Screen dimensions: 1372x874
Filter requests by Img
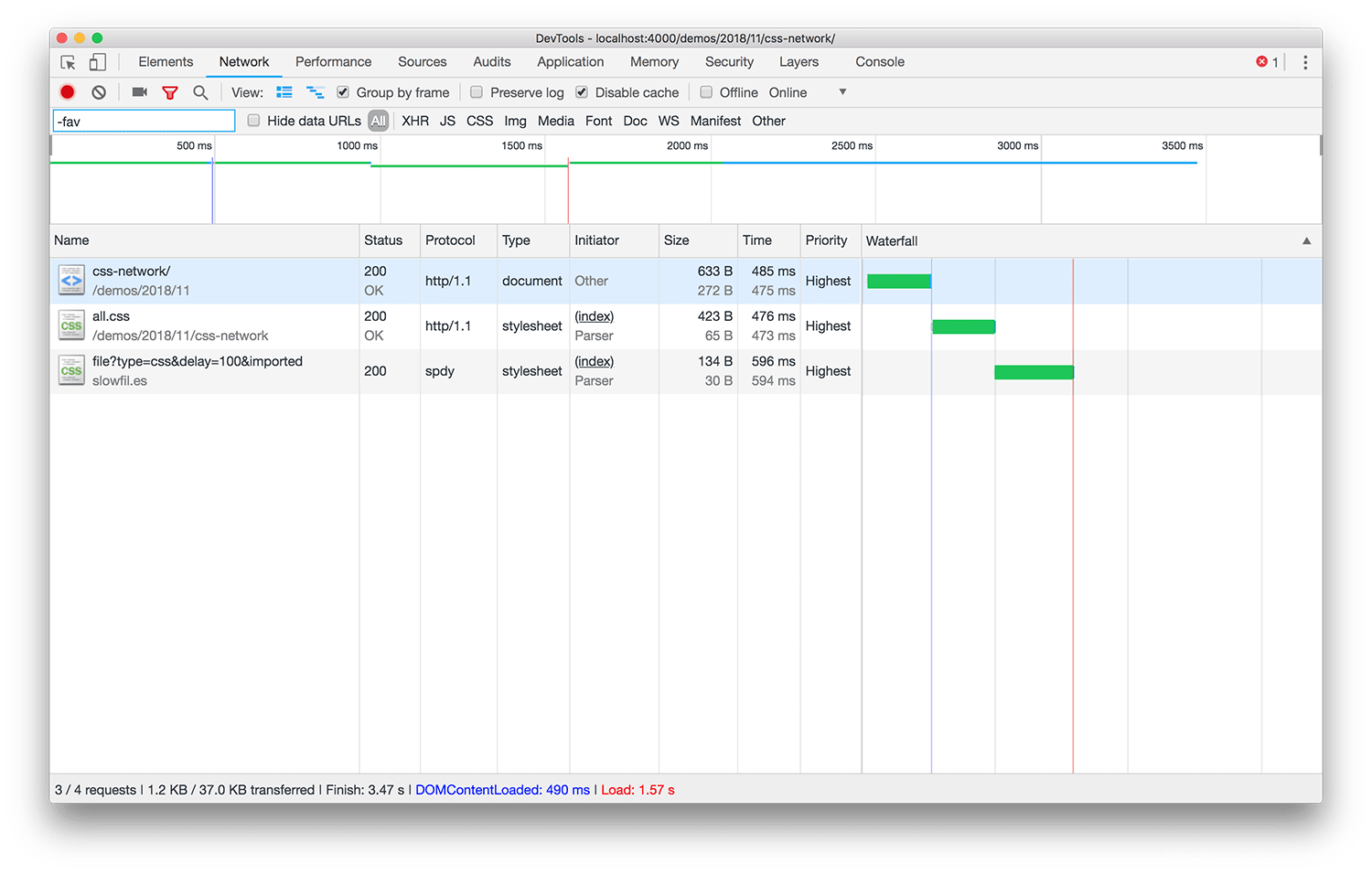[x=515, y=121]
